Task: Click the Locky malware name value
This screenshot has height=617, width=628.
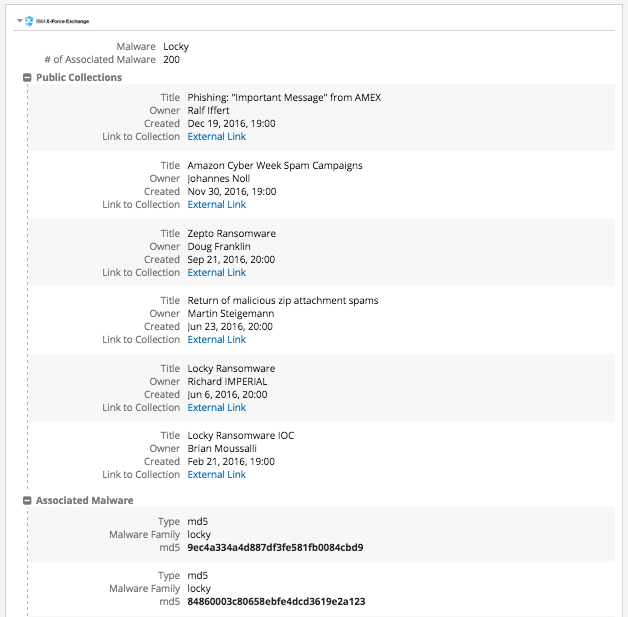Action: 176,46
